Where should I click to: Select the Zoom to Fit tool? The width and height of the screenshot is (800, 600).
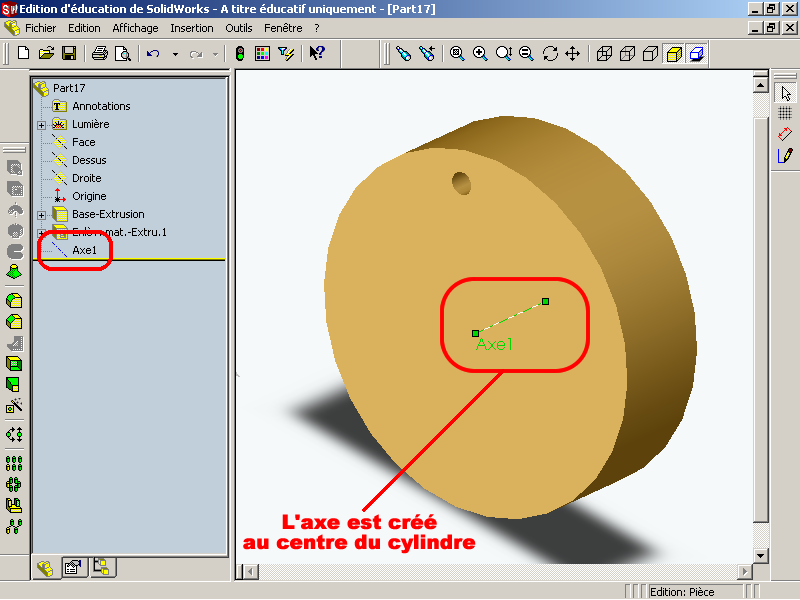click(x=457, y=53)
